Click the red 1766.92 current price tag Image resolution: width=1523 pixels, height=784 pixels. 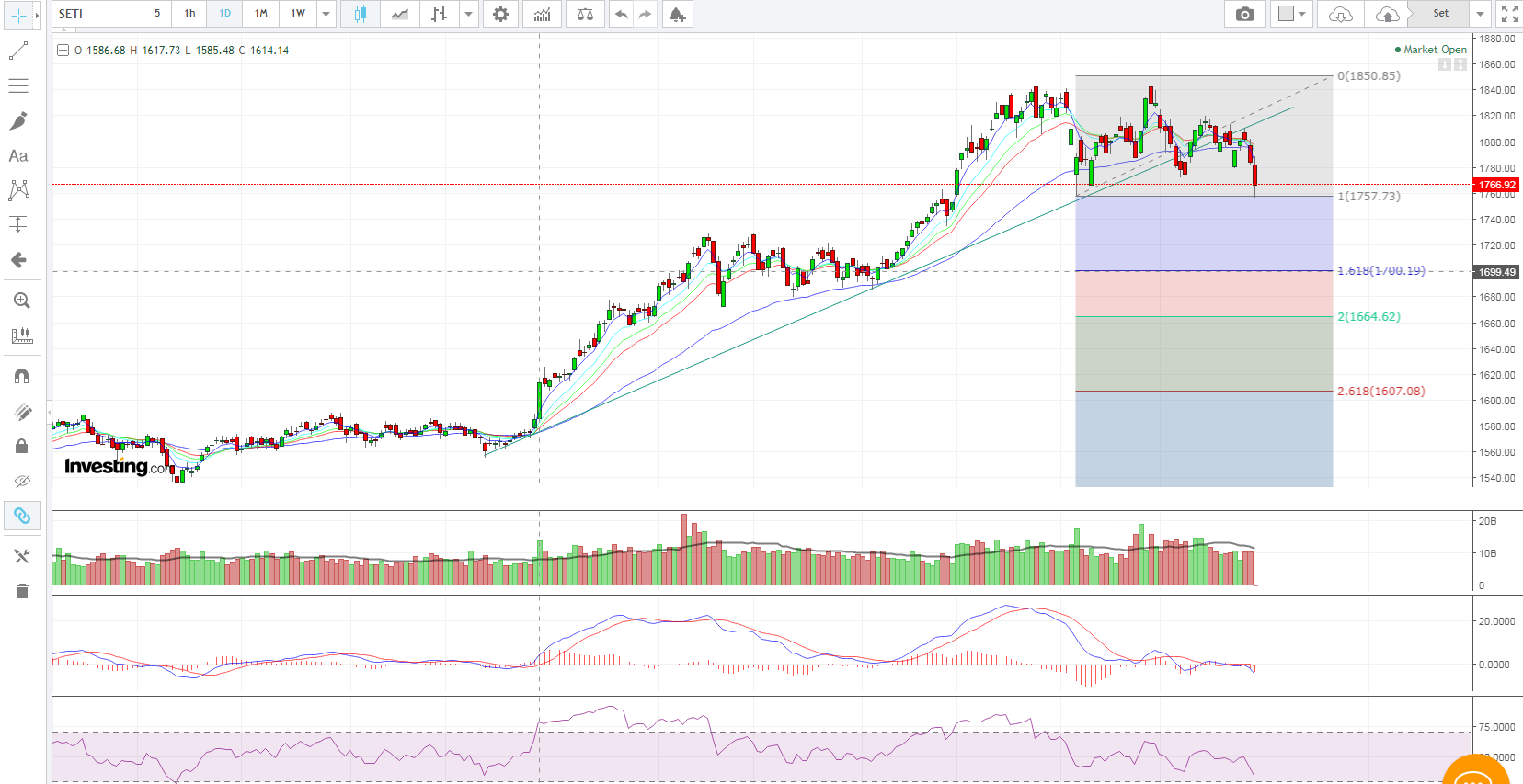pos(1496,185)
